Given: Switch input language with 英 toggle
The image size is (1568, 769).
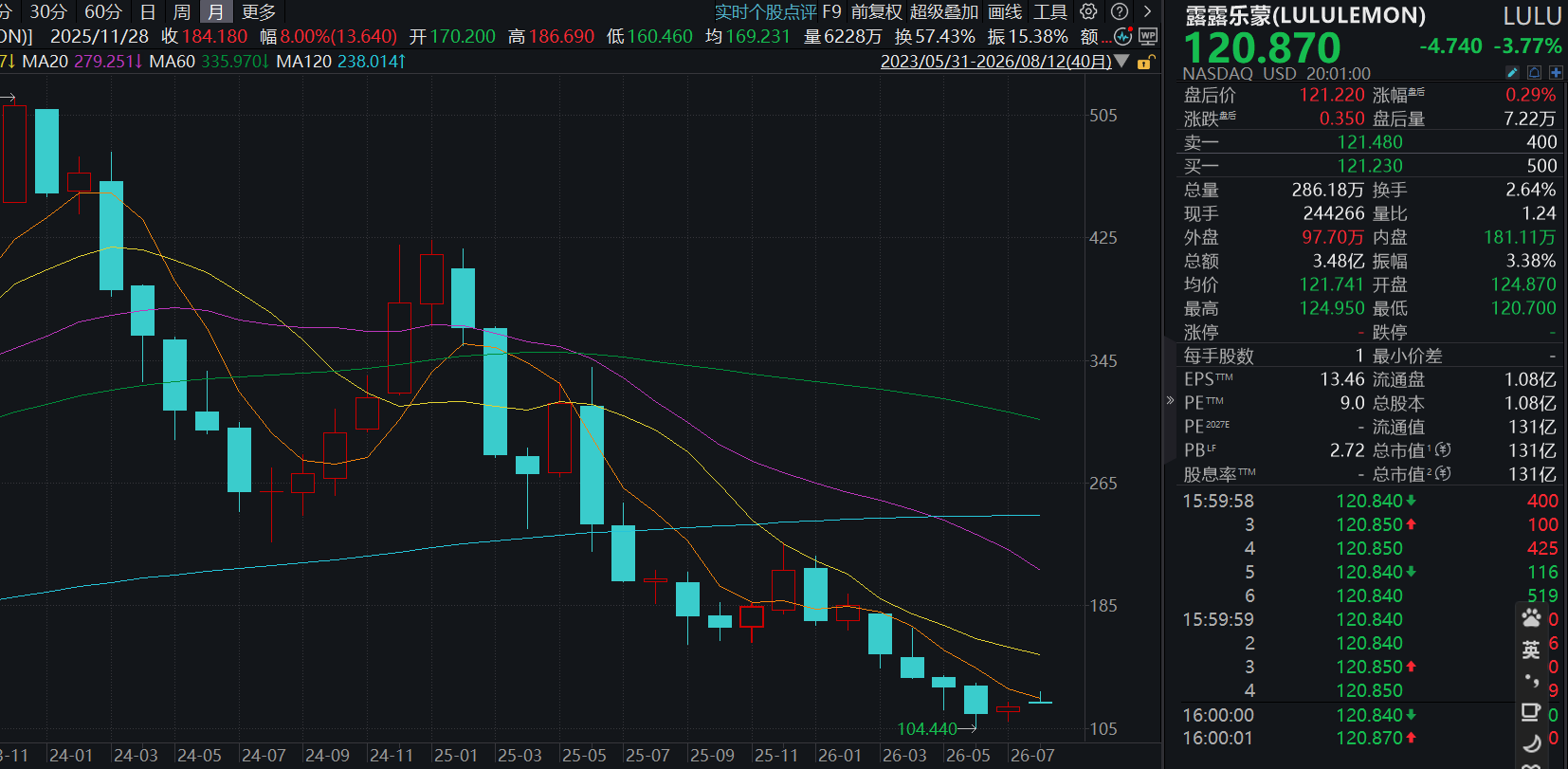Looking at the screenshot, I should [x=1531, y=650].
